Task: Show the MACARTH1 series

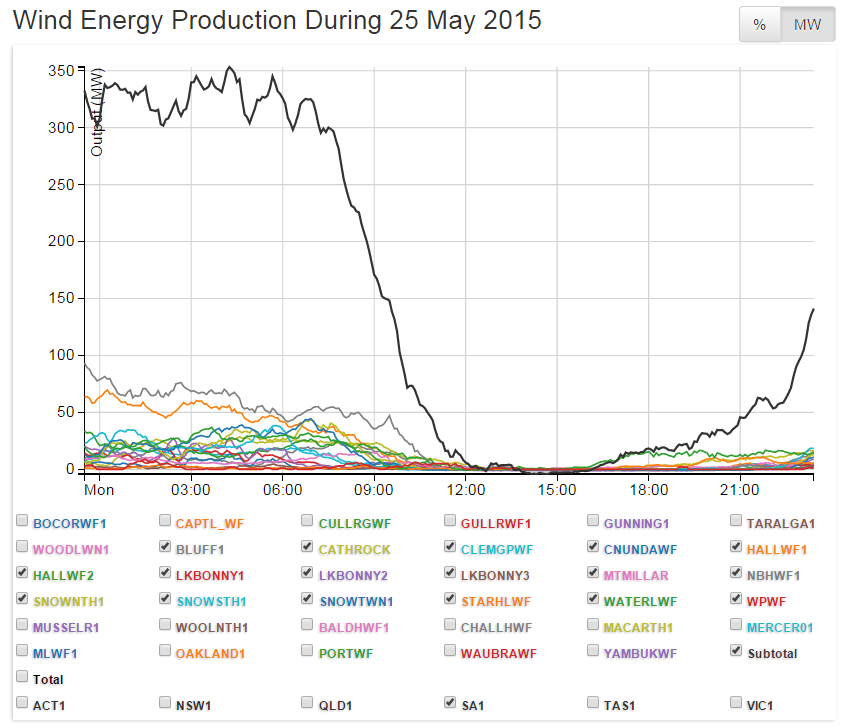Action: [x=594, y=626]
